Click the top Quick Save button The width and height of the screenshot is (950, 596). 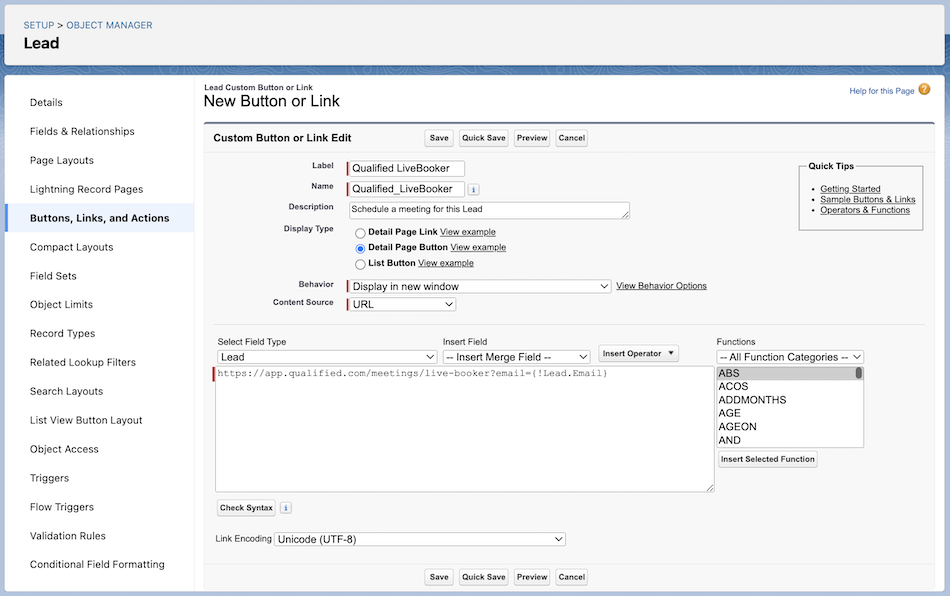[x=483, y=138]
